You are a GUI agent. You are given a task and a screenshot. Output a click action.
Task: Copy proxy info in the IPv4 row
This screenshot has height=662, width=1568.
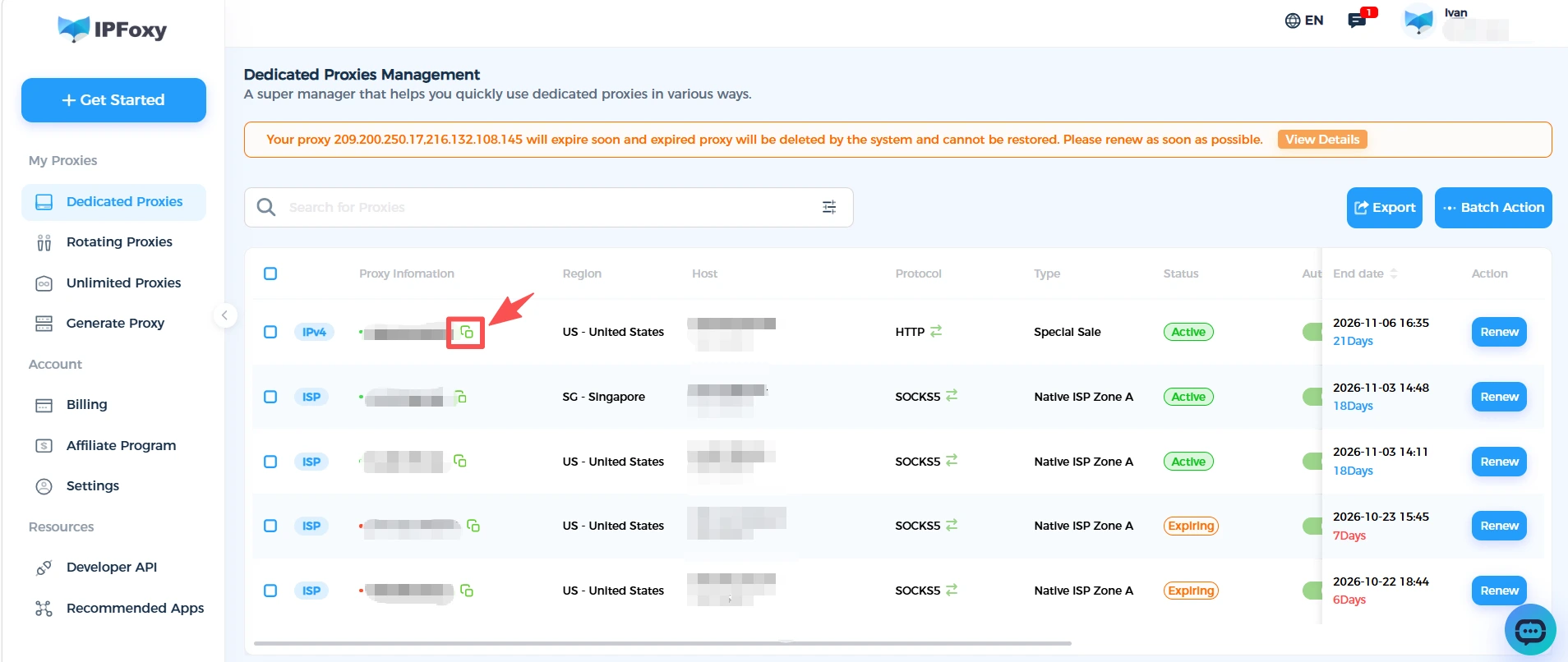[467, 332]
